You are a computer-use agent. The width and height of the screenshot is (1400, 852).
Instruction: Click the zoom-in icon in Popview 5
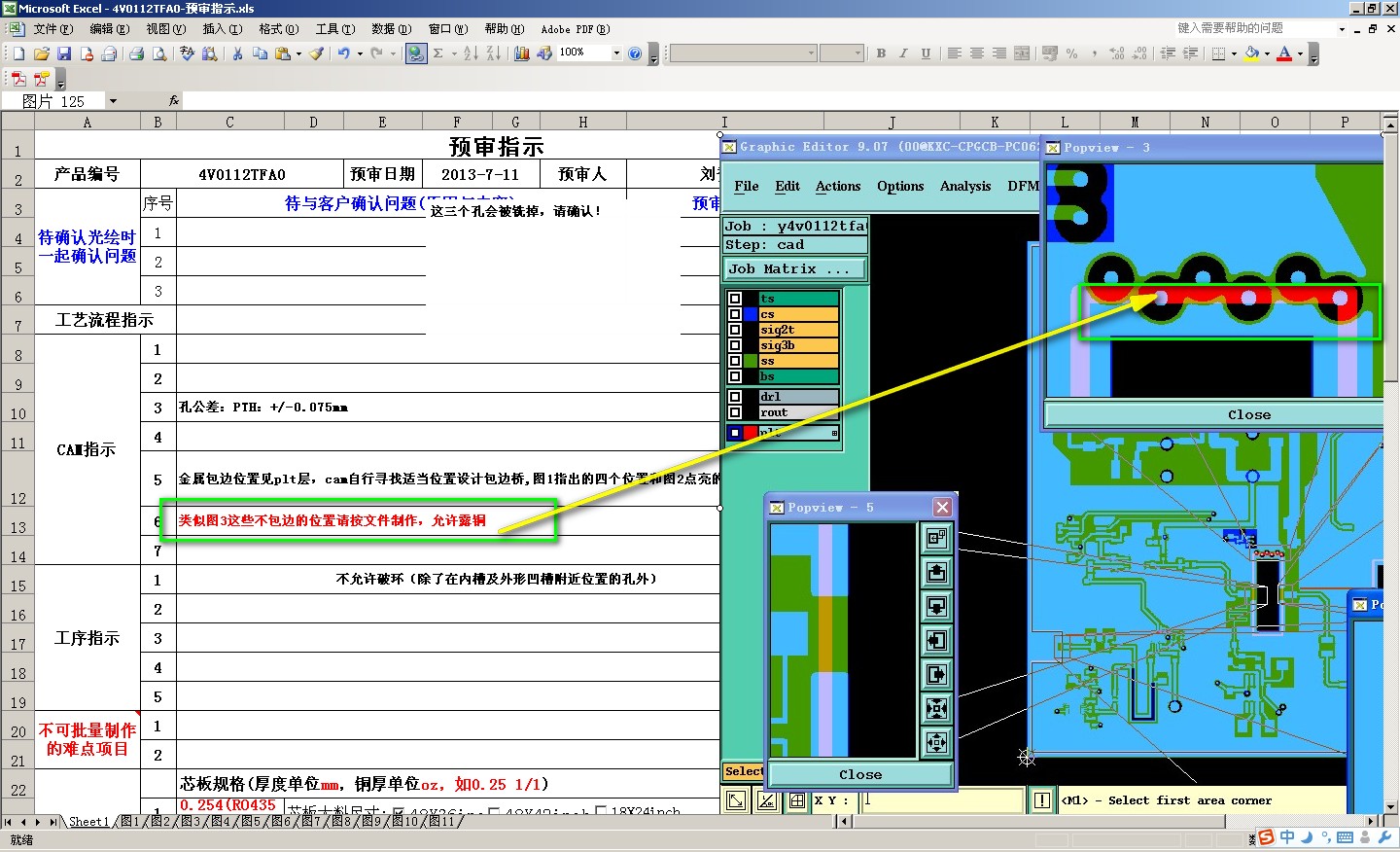936,708
